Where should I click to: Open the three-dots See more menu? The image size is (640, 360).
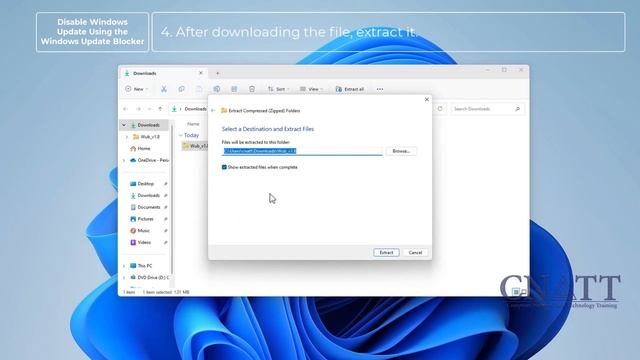[380, 89]
